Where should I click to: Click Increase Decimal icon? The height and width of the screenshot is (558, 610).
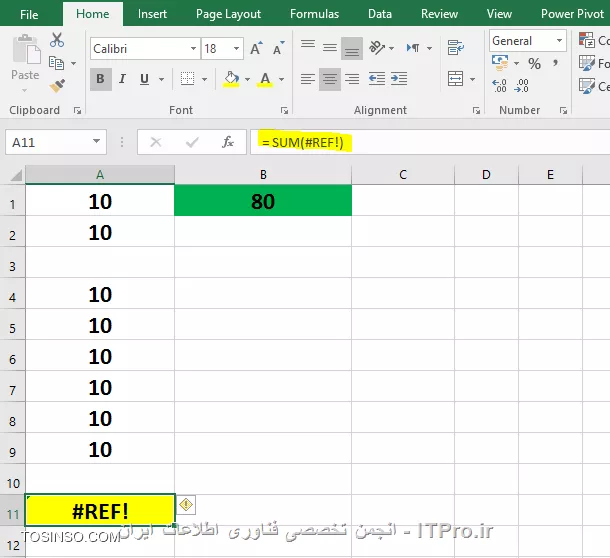pyautogui.click(x=499, y=86)
